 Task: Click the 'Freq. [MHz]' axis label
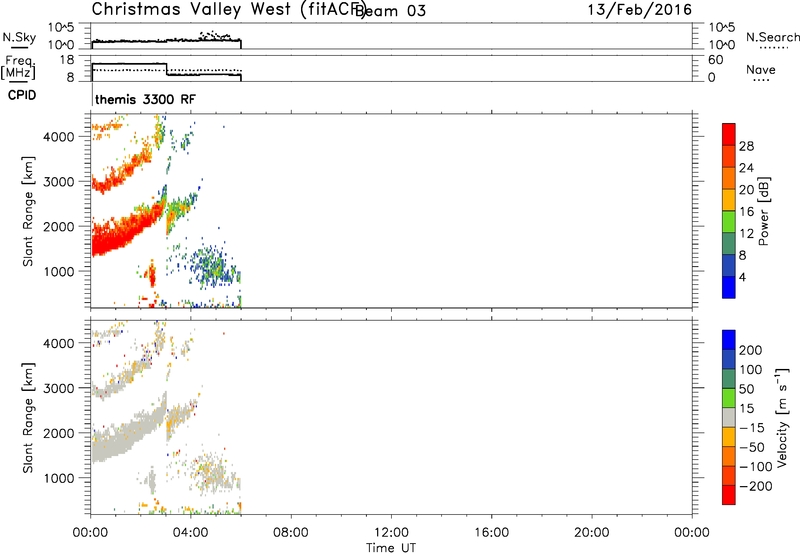tap(18, 68)
